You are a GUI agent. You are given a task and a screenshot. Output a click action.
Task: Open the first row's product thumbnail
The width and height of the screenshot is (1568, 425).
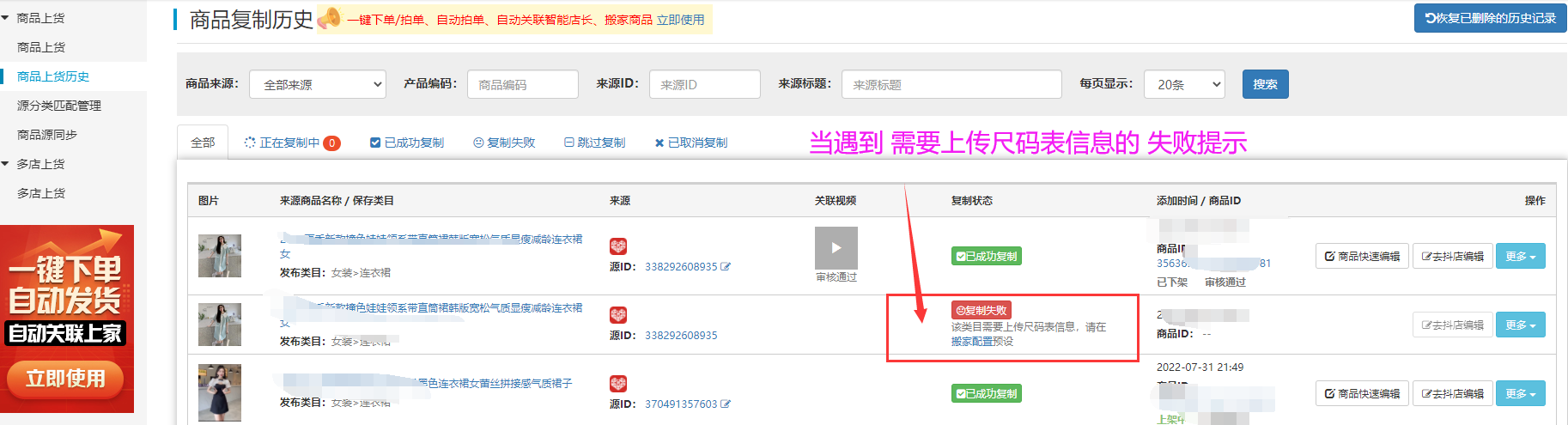tap(220, 256)
